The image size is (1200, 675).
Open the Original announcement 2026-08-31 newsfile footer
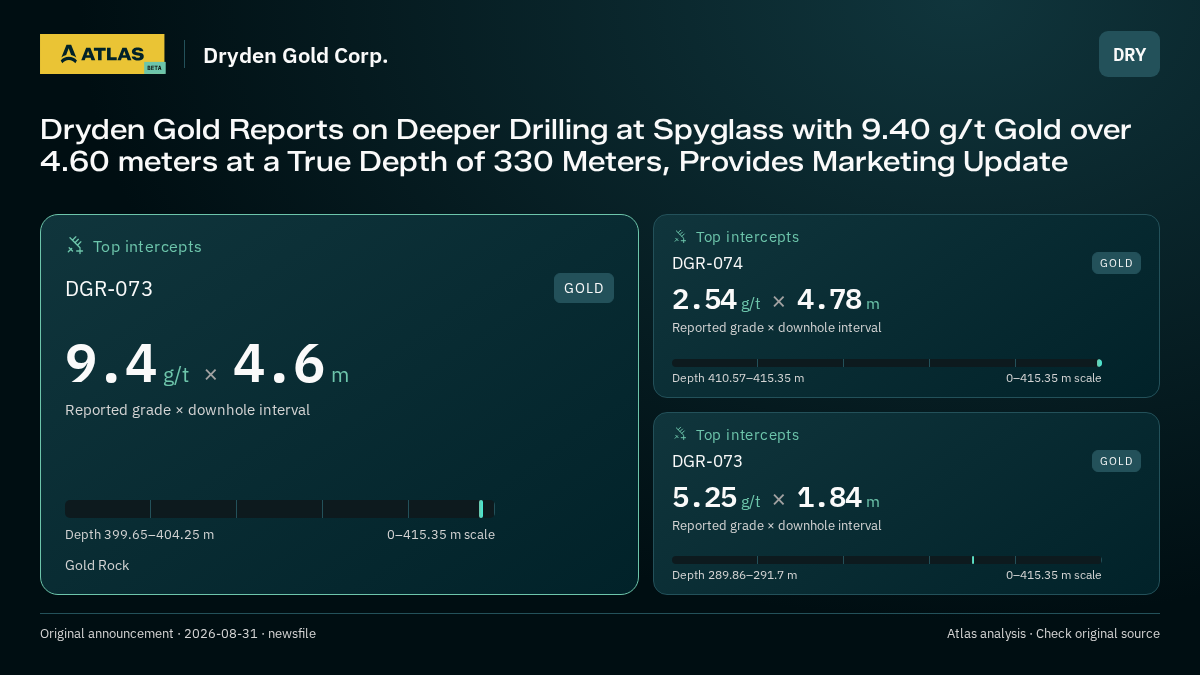pos(178,634)
